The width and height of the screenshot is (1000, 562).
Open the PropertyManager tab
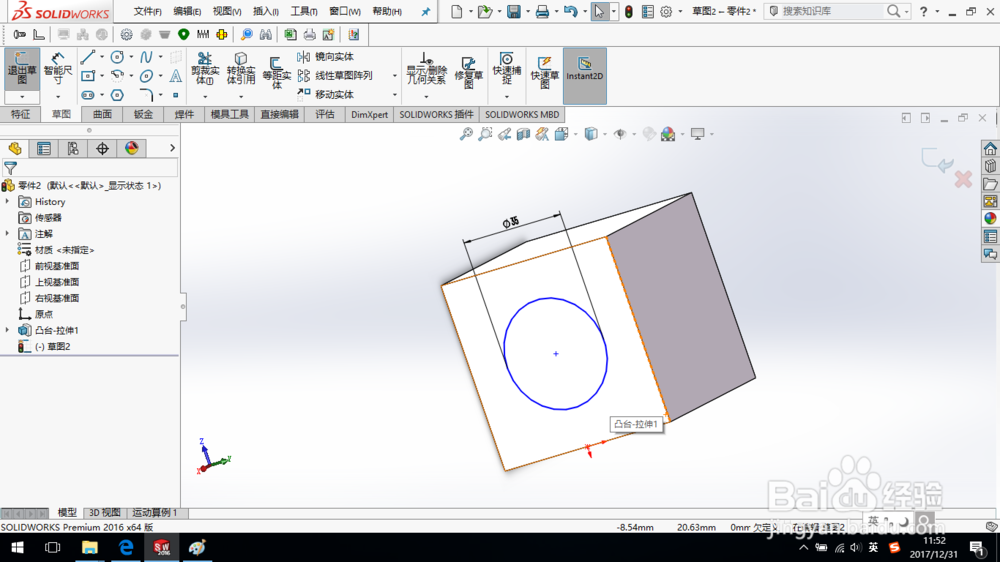click(44, 149)
